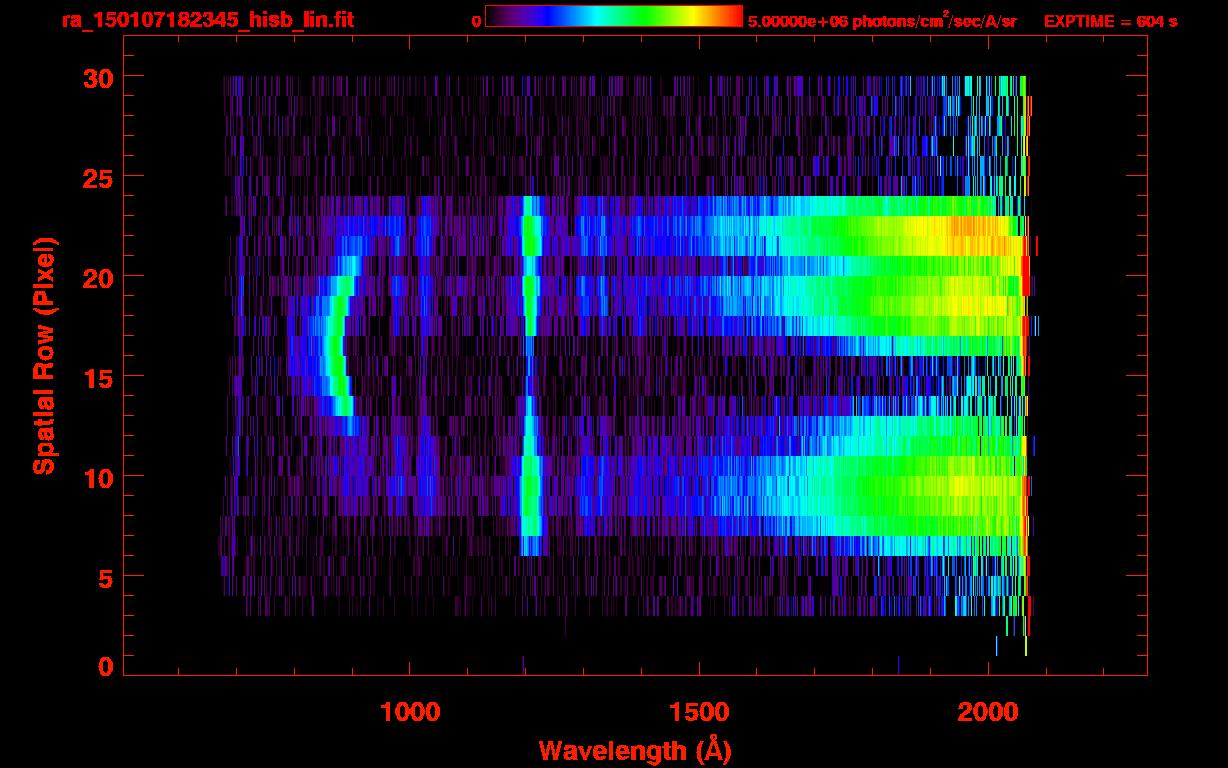The height and width of the screenshot is (768, 1228).
Task: Click the file name title ra_150107182345_hisb_lin.fit
Action: (207, 20)
